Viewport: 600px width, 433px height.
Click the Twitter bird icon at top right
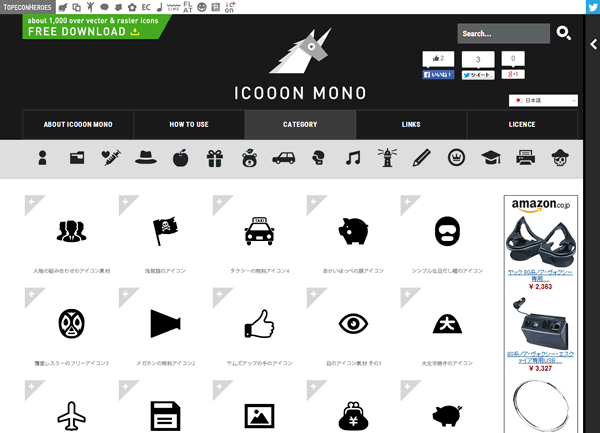pos(593,7)
